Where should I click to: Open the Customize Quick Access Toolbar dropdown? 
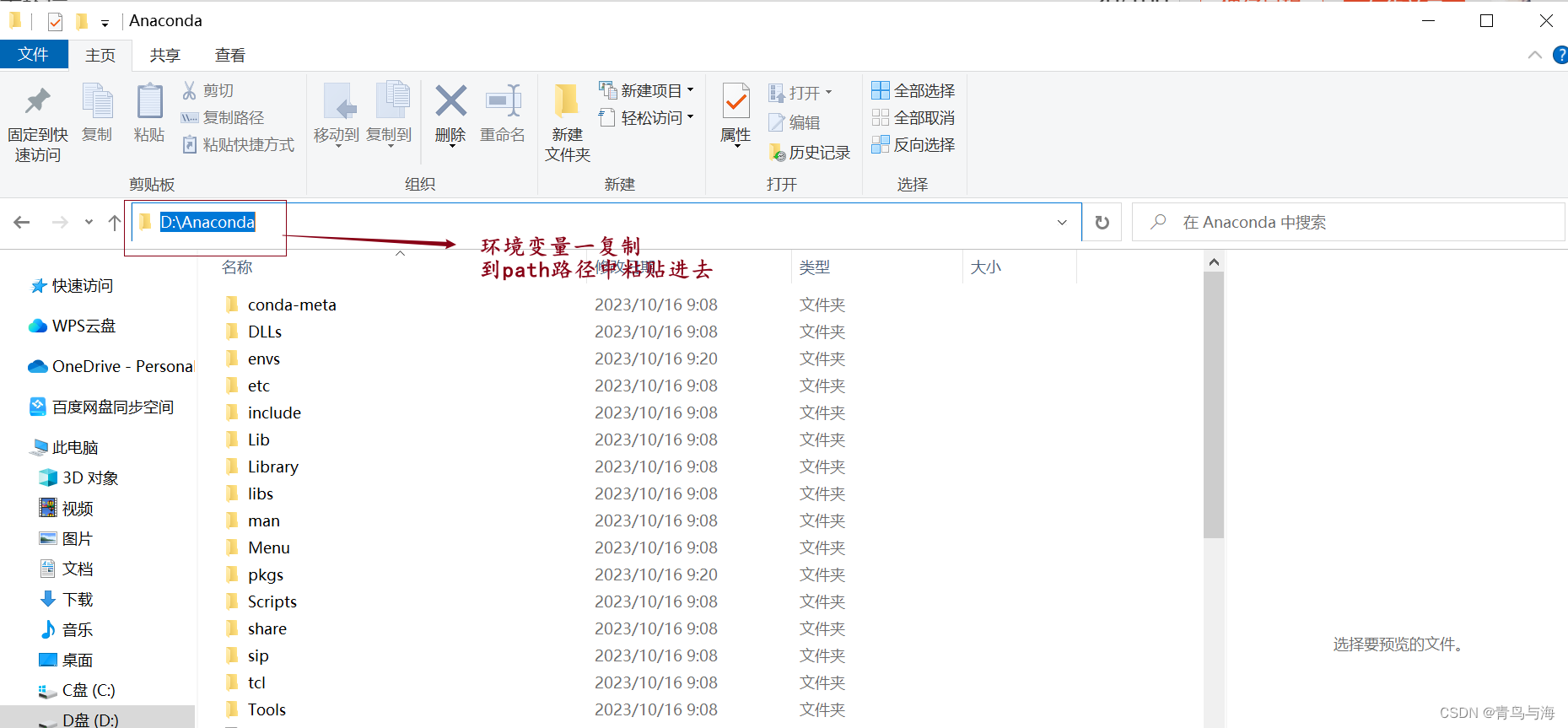point(105,23)
